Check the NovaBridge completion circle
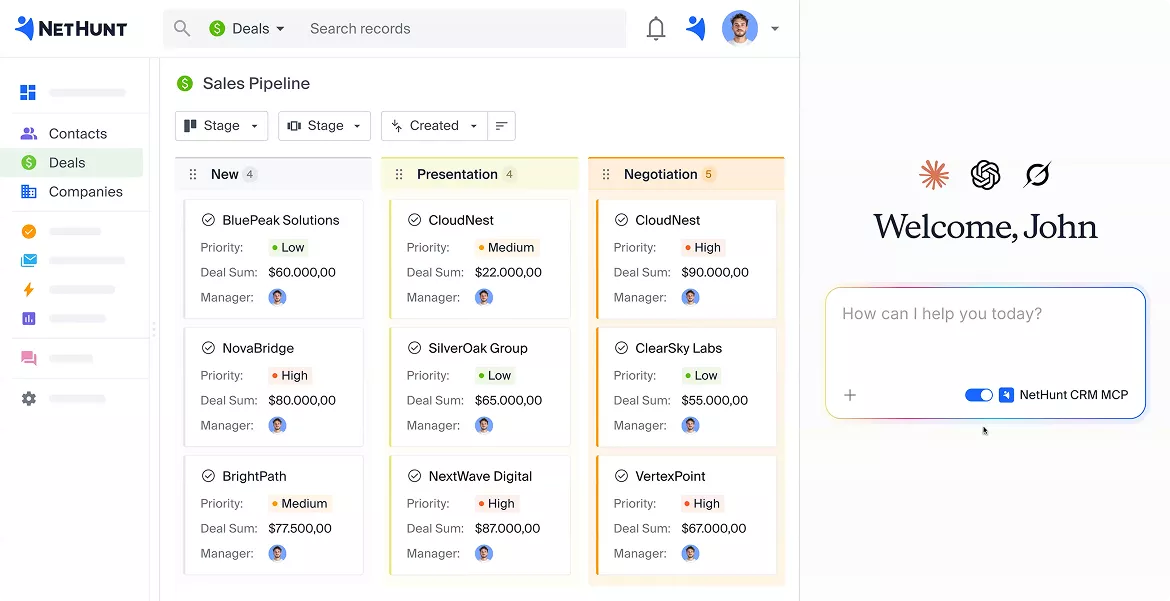This screenshot has width=1170, height=601. 208,348
